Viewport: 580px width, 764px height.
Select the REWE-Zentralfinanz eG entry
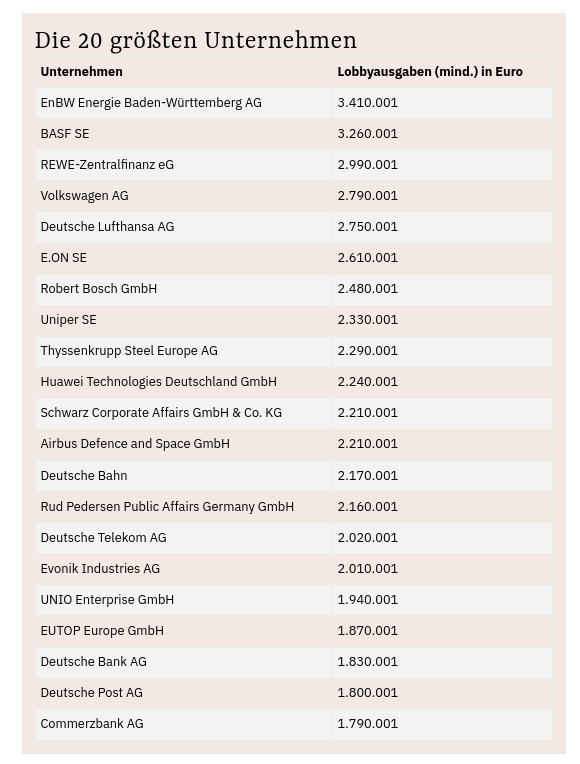click(x=107, y=165)
